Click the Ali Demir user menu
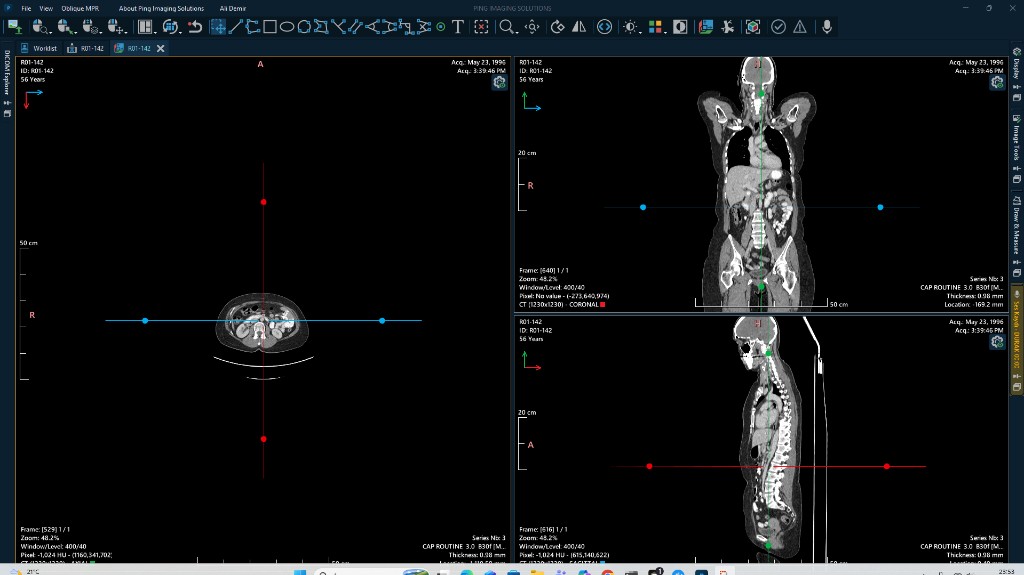This screenshot has width=1024, height=575. click(232, 8)
